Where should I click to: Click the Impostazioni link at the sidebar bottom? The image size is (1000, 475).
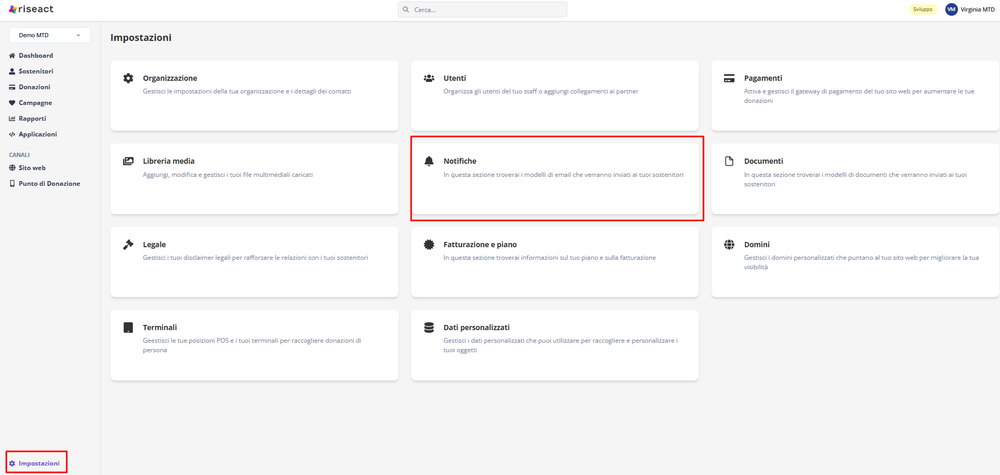pos(38,463)
